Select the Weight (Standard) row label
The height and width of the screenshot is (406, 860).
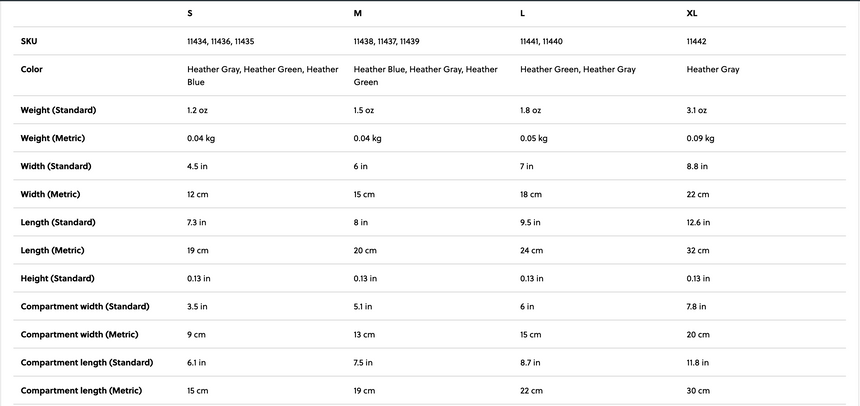58,110
